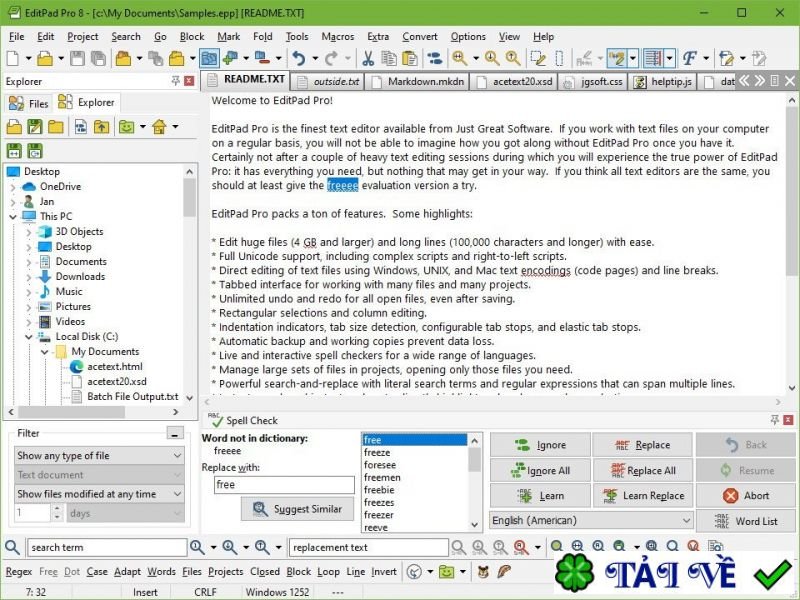Toggle the Invert search option
The width and height of the screenshot is (800, 600).
tap(384, 572)
